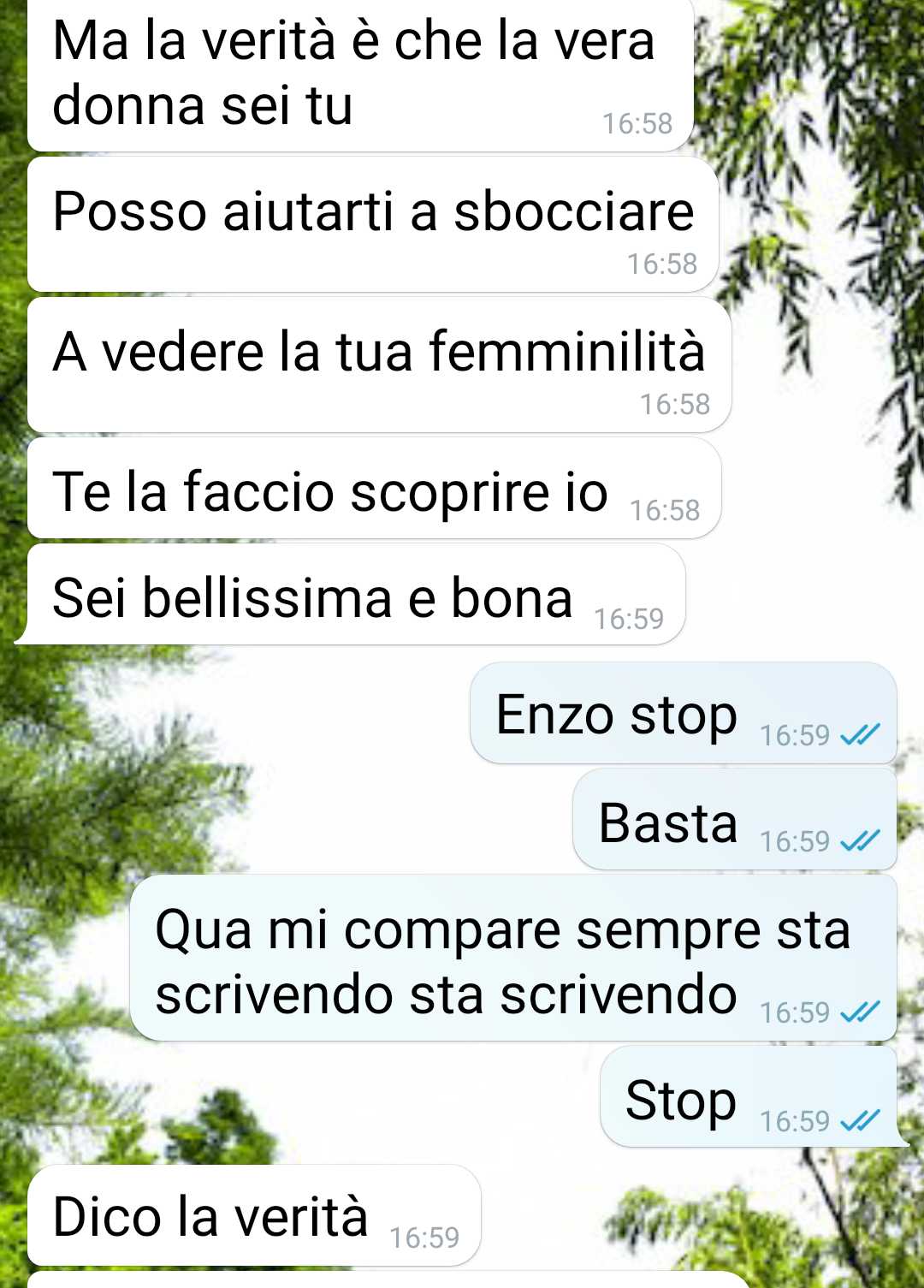Select the 'Qua mi compare sempre sta scrivendo' message
This screenshot has width=924, height=1288.
tap(513, 958)
